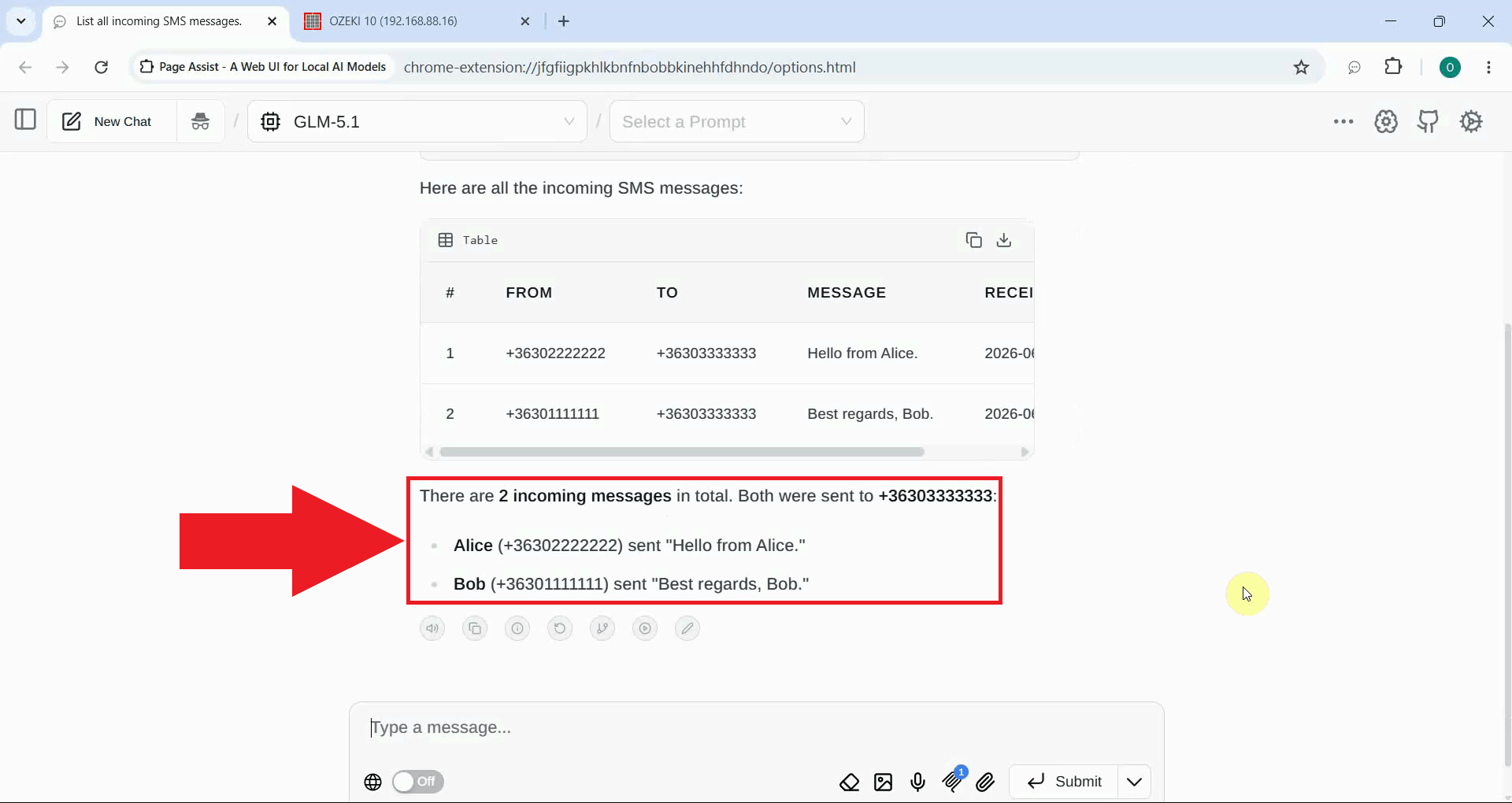Click the address bar URL

(x=630, y=67)
